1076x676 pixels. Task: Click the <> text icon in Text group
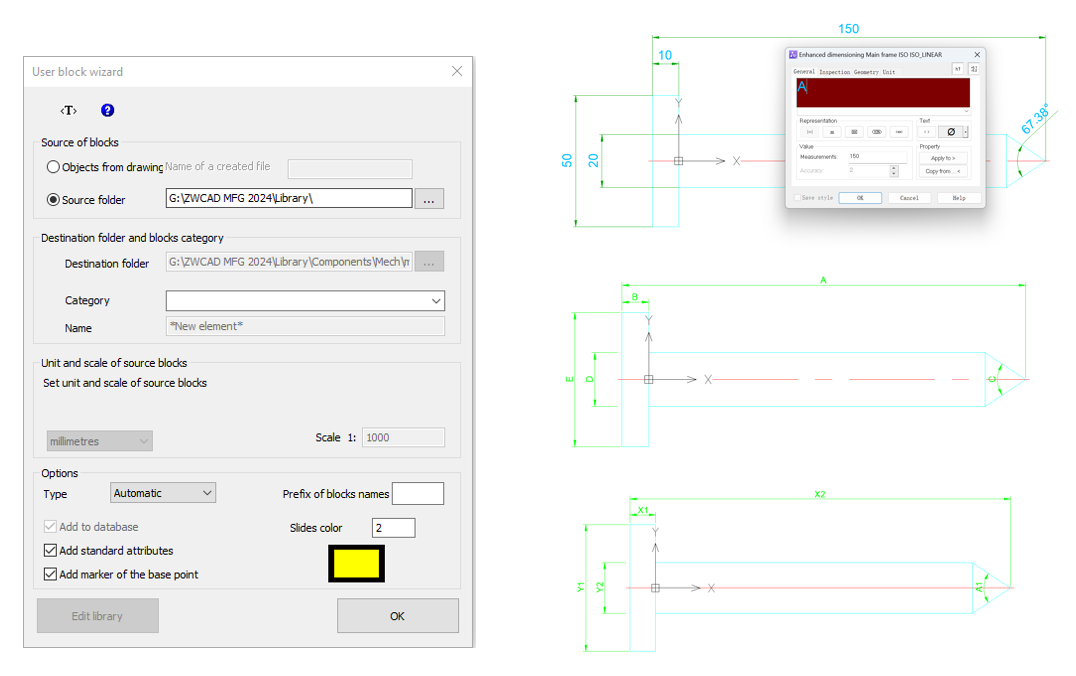tap(927, 132)
